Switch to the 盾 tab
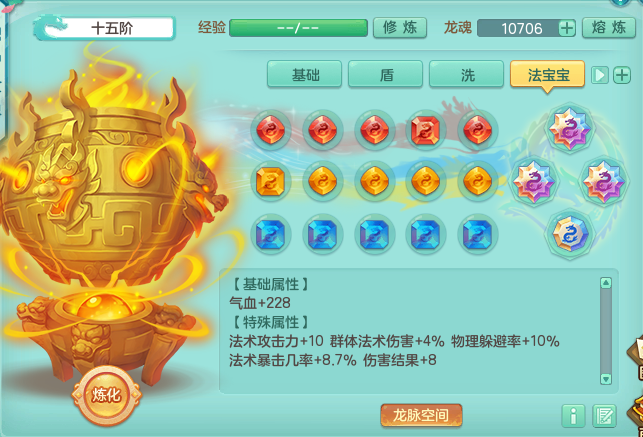 tap(385, 74)
